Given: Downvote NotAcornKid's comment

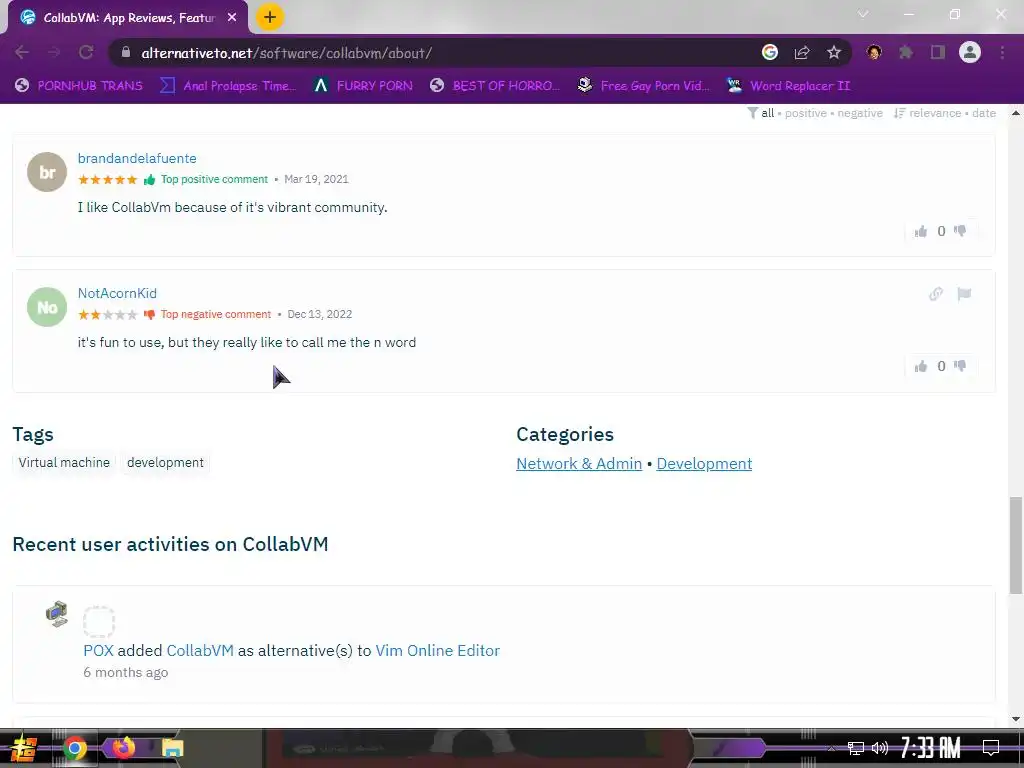Looking at the screenshot, I should point(960,366).
